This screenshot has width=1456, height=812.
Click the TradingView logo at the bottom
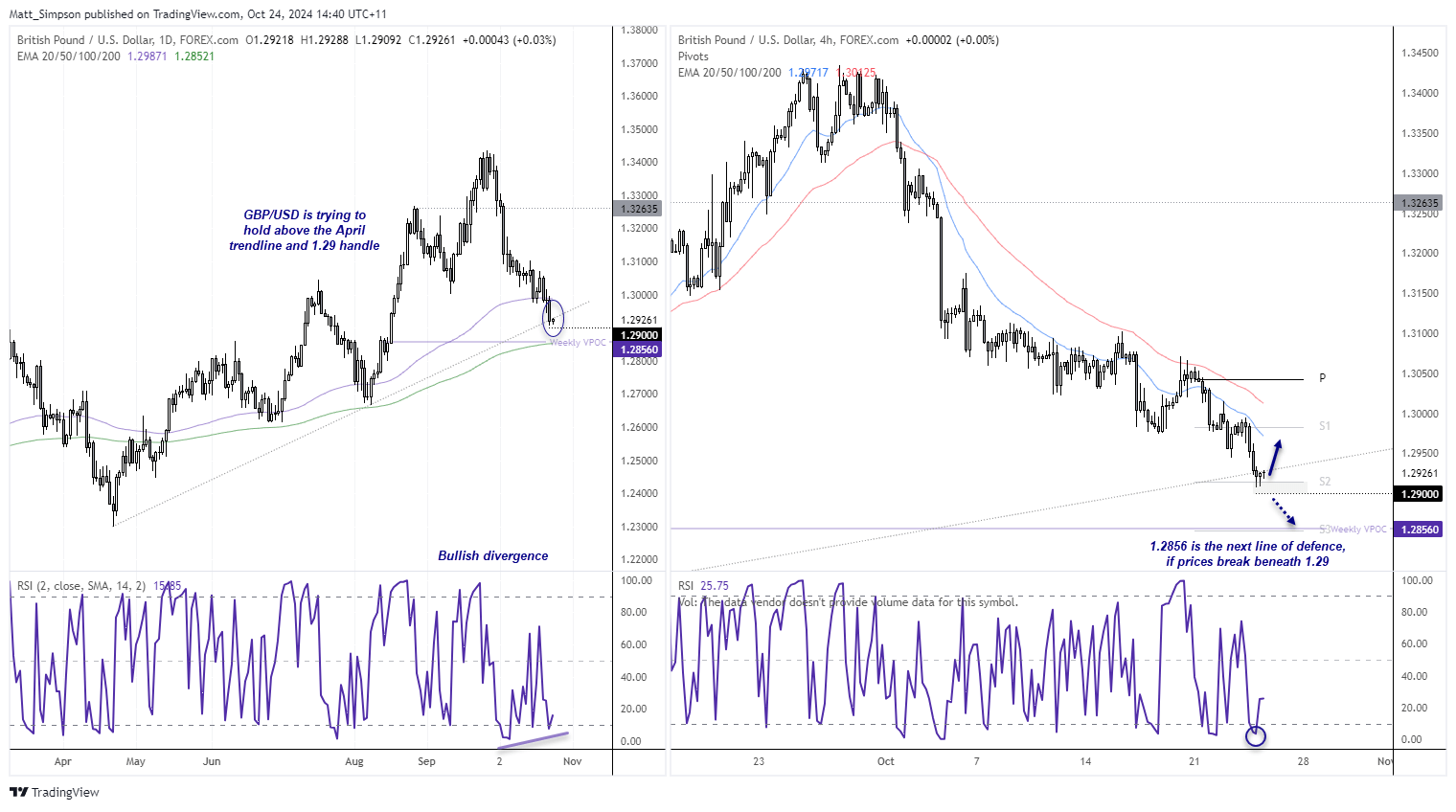pos(55,792)
